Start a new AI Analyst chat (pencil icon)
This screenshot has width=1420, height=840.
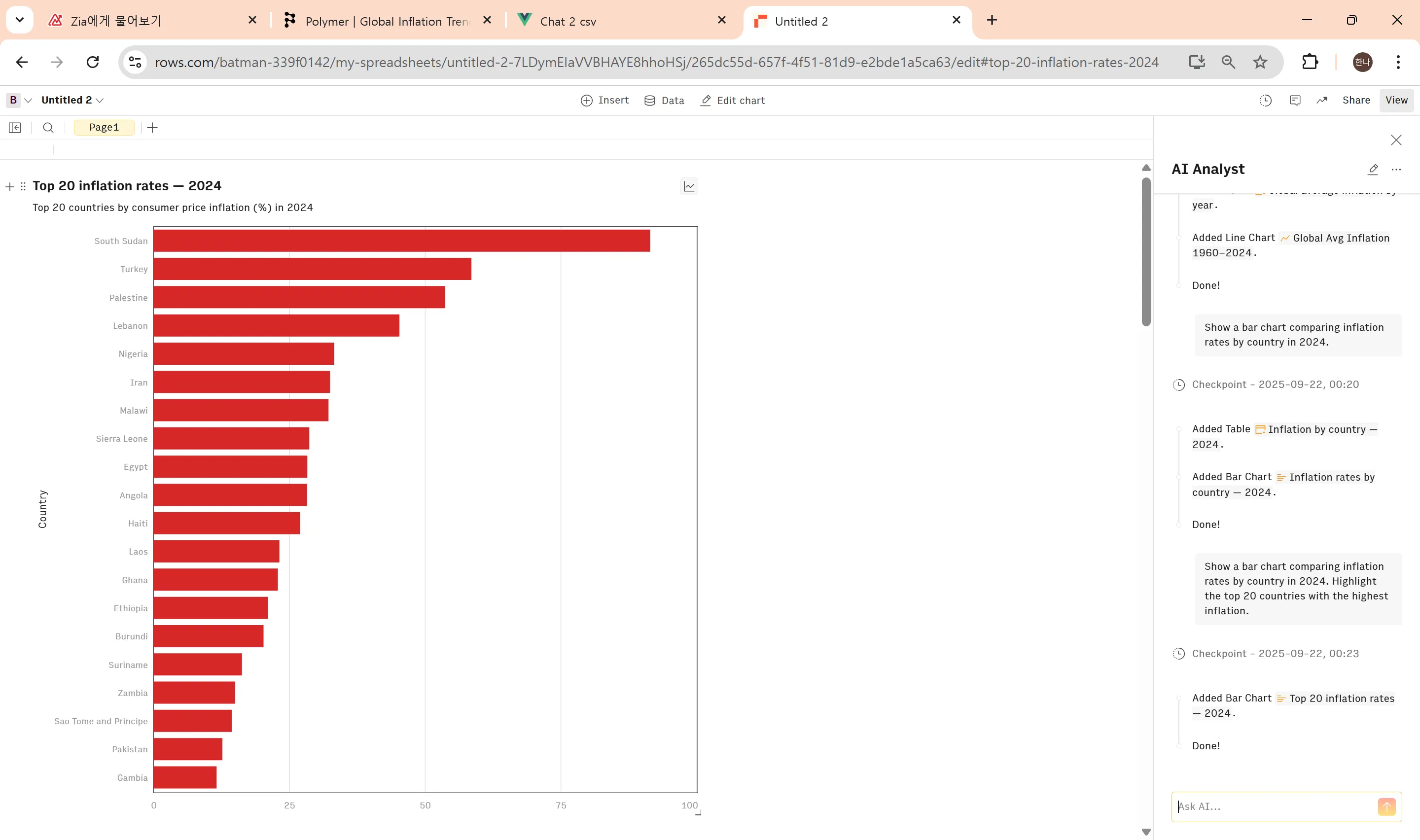click(1373, 169)
